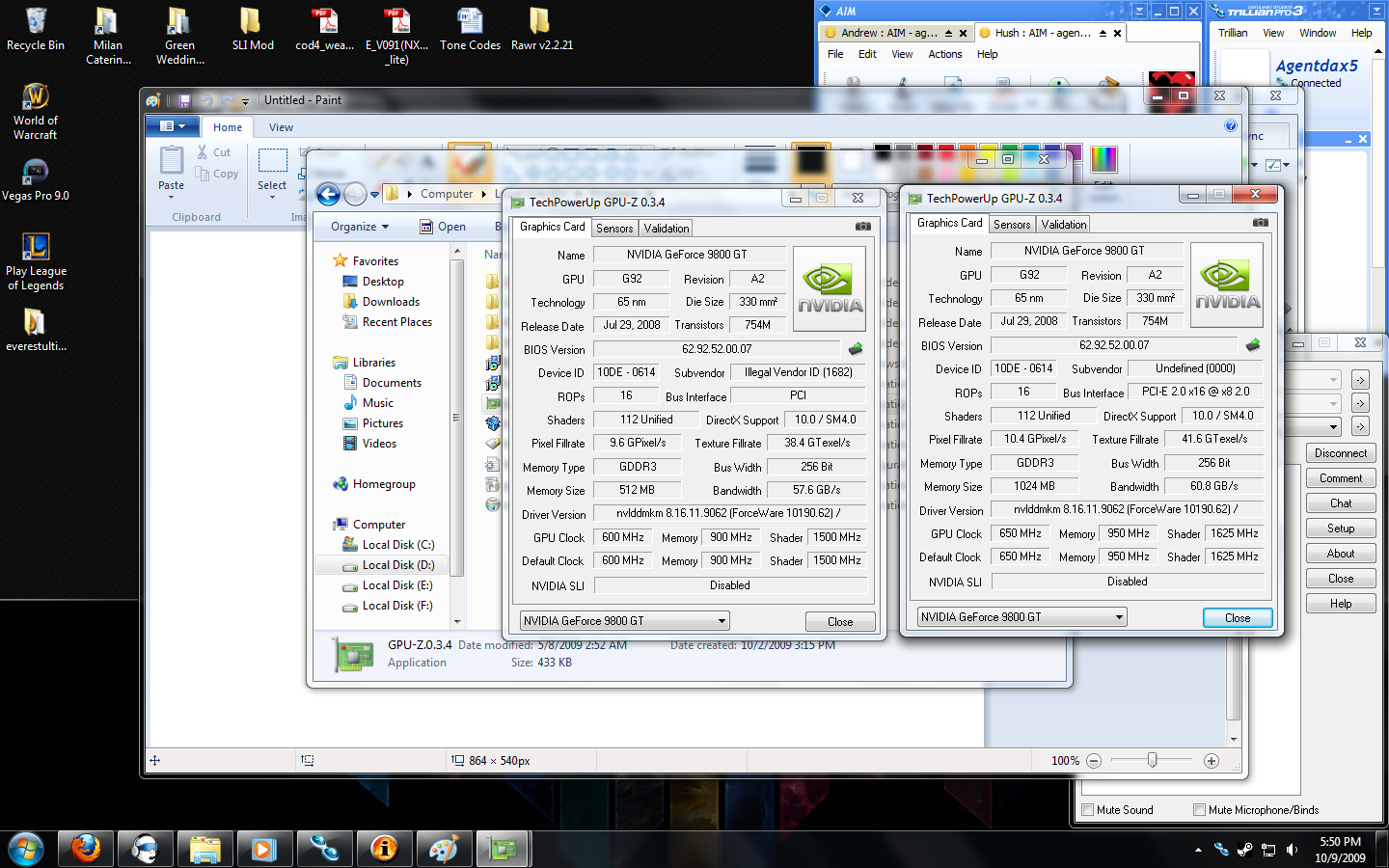
Task: Open the Windows Start button
Action: tap(26, 849)
